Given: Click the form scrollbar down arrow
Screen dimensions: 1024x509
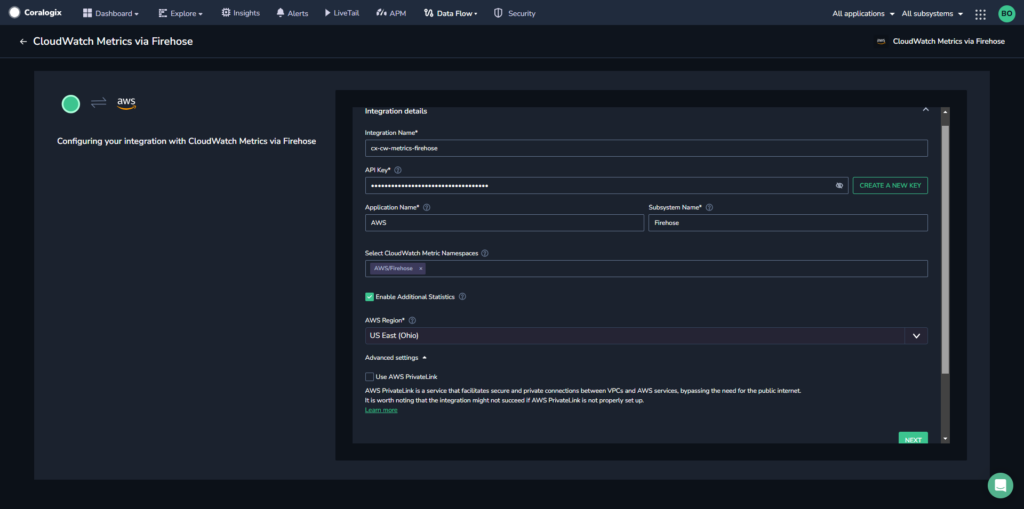Looking at the screenshot, I should pos(944,438).
